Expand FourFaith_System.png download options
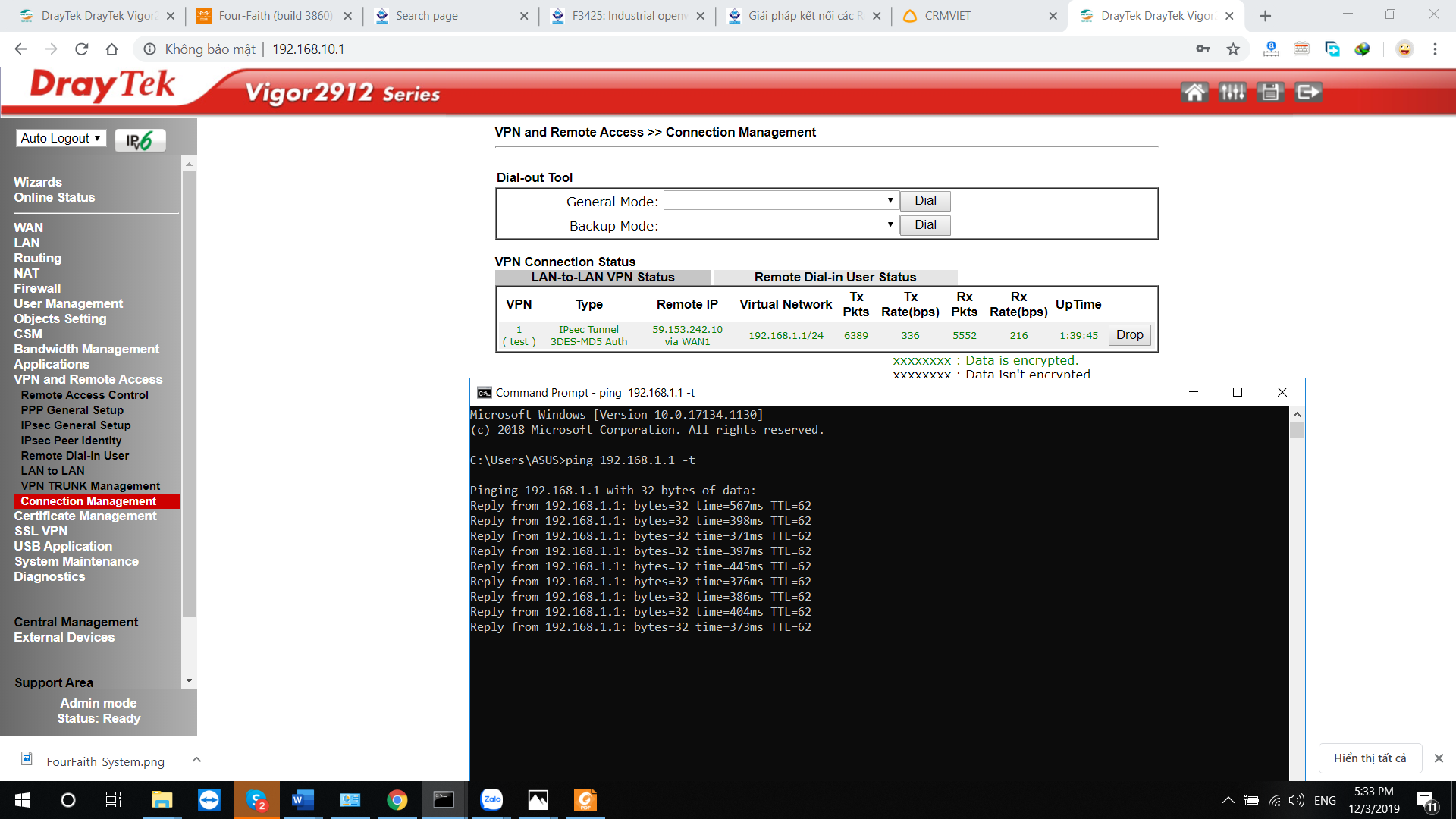 196,760
